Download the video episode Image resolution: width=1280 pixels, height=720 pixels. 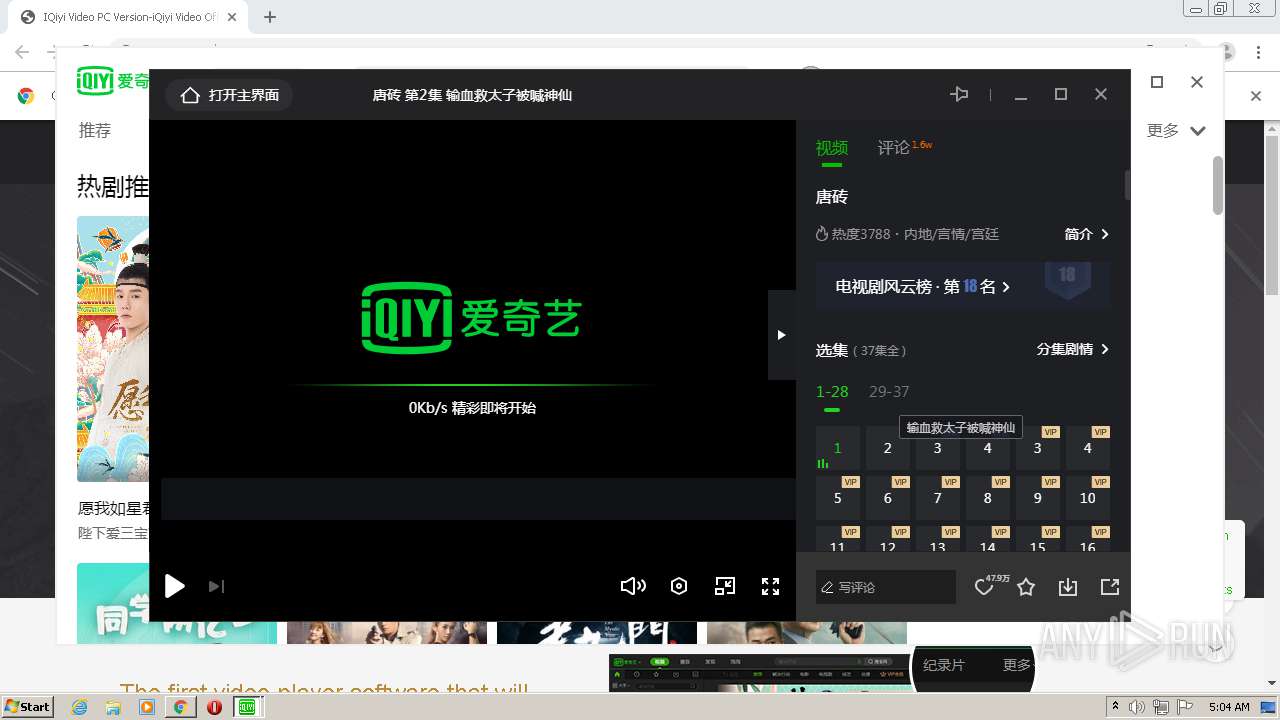tap(1068, 587)
